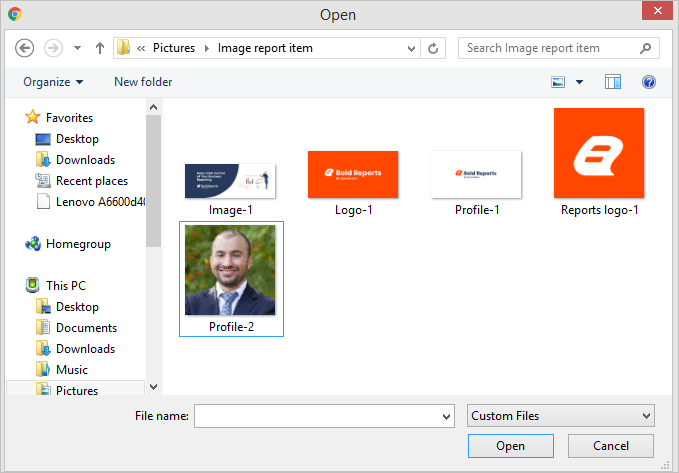
Task: Select This PC
Action: click(66, 286)
